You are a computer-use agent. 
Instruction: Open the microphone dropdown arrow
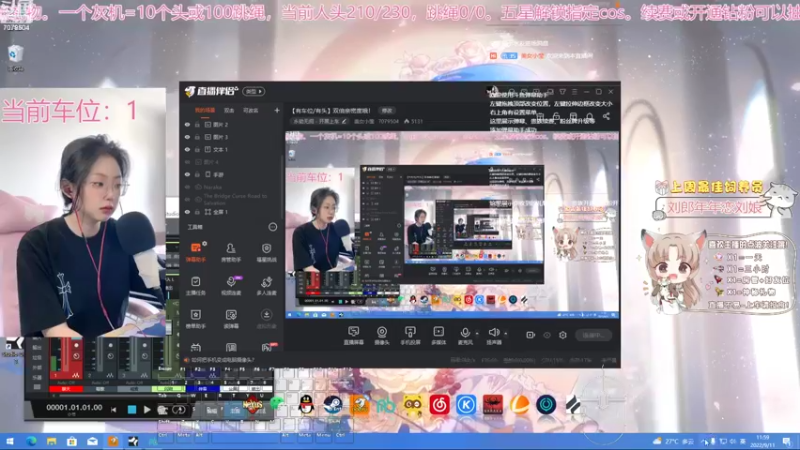pyautogui.click(x=477, y=334)
